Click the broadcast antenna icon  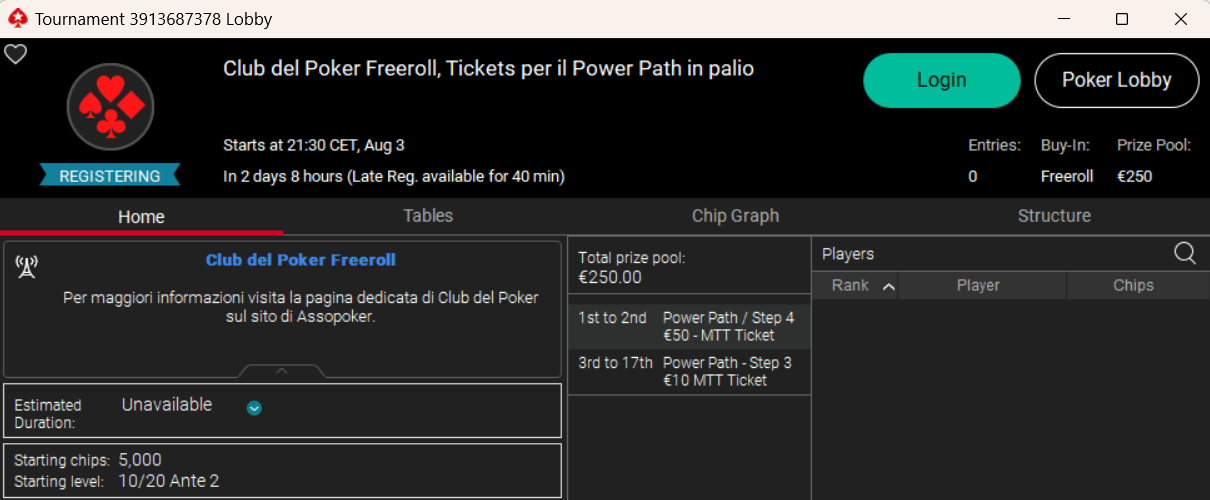[27, 266]
